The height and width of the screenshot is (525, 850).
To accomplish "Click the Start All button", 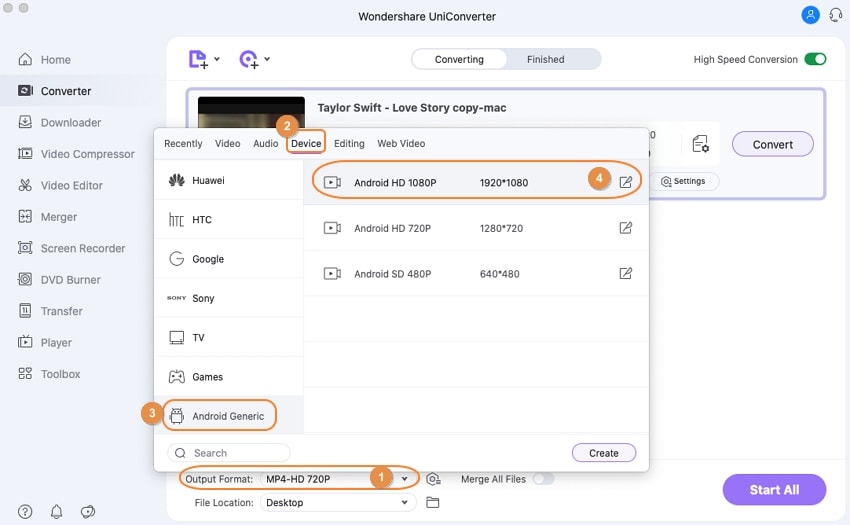I will coord(774,490).
